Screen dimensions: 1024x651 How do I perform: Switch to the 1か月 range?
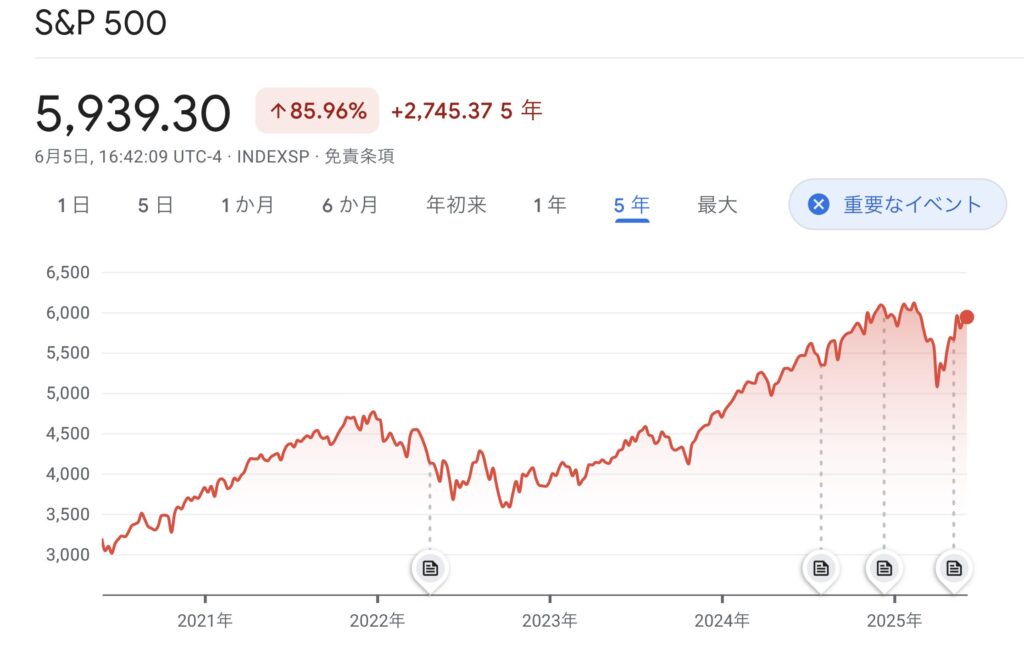tap(248, 205)
